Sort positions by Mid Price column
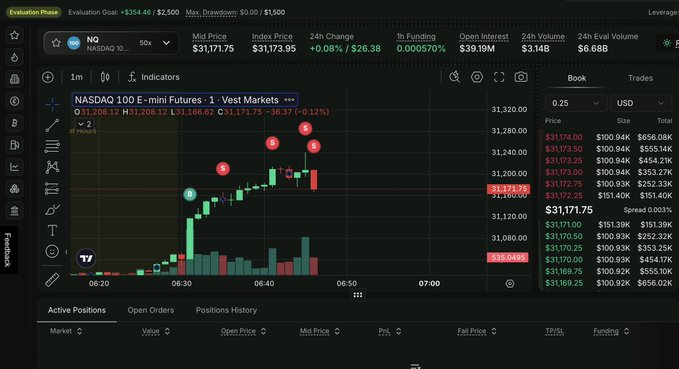The height and width of the screenshot is (369, 679). (320, 331)
